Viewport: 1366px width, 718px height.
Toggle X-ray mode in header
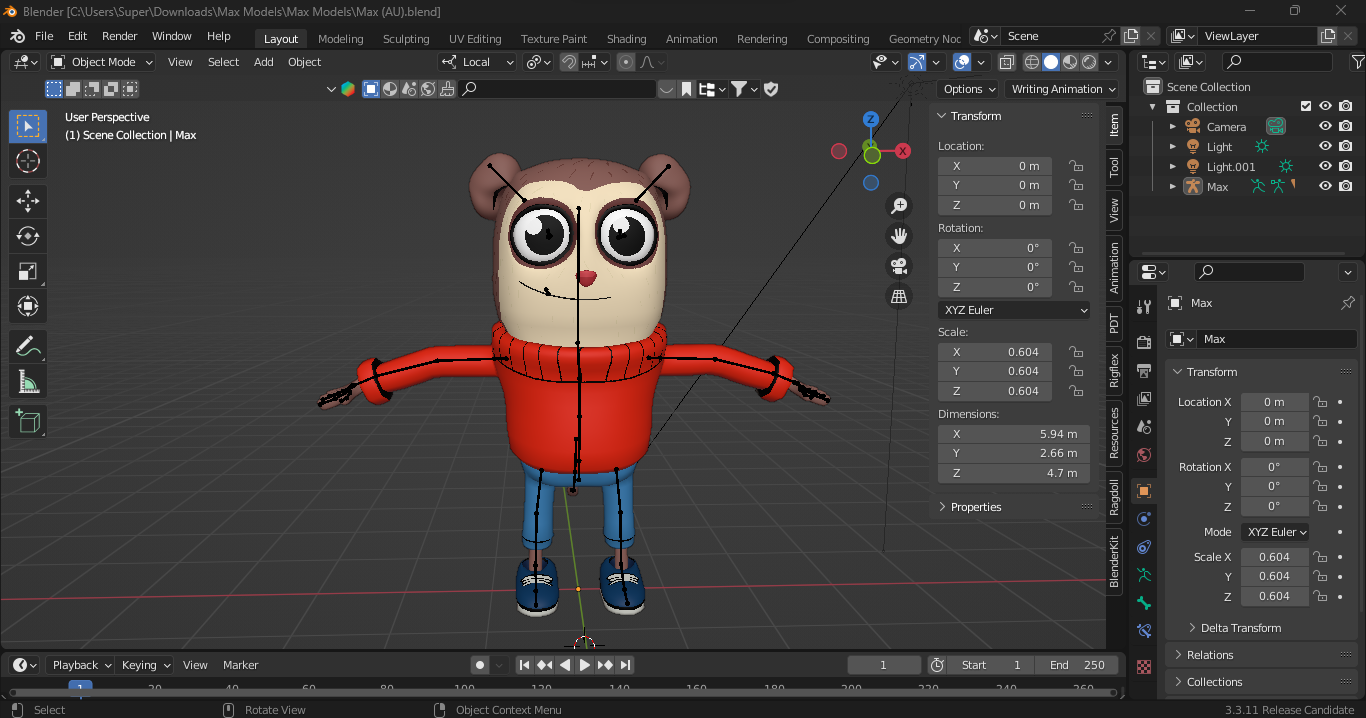pyautogui.click(x=1006, y=62)
